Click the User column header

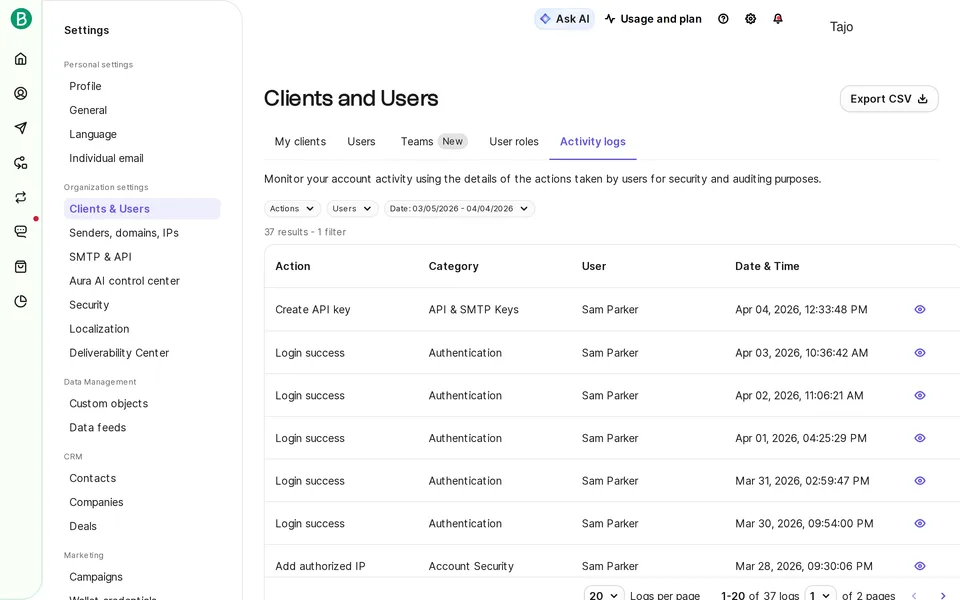tap(594, 266)
